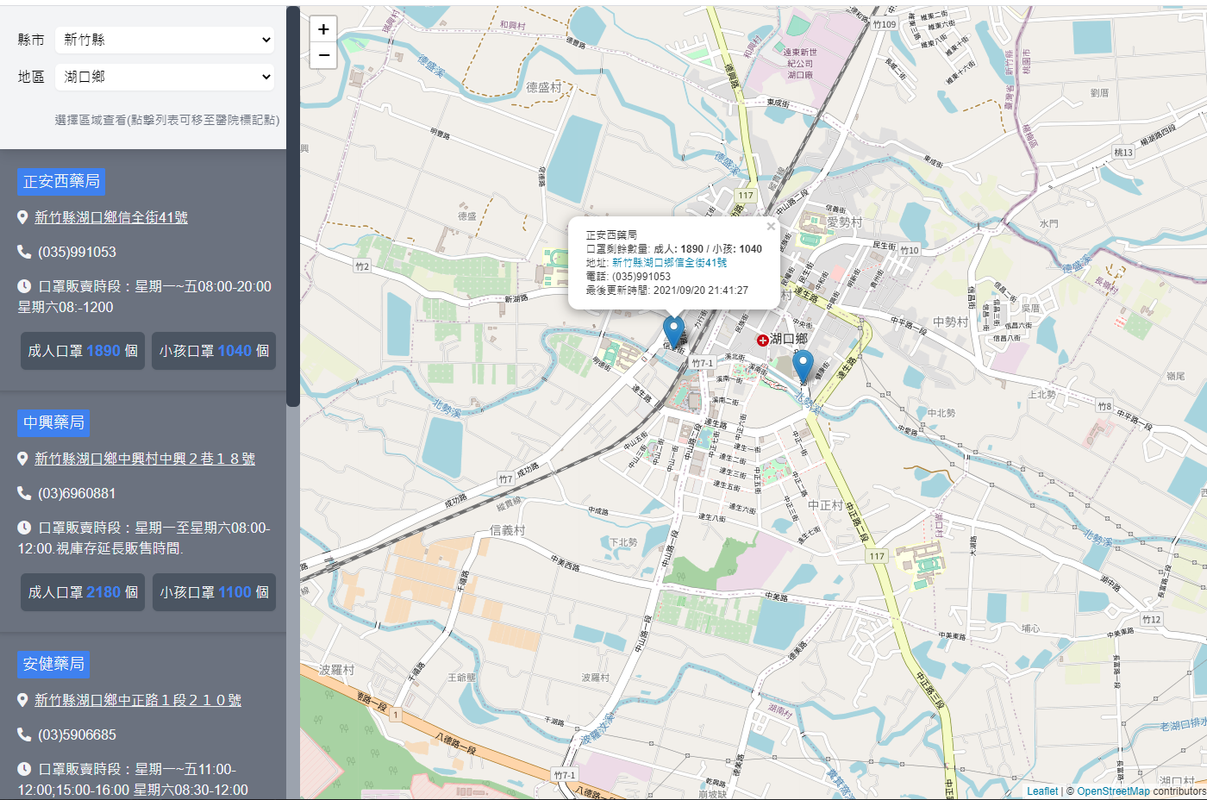The height and width of the screenshot is (800, 1207).
Task: Click clock icon in 中興藥局 card
Action: pos(24,527)
